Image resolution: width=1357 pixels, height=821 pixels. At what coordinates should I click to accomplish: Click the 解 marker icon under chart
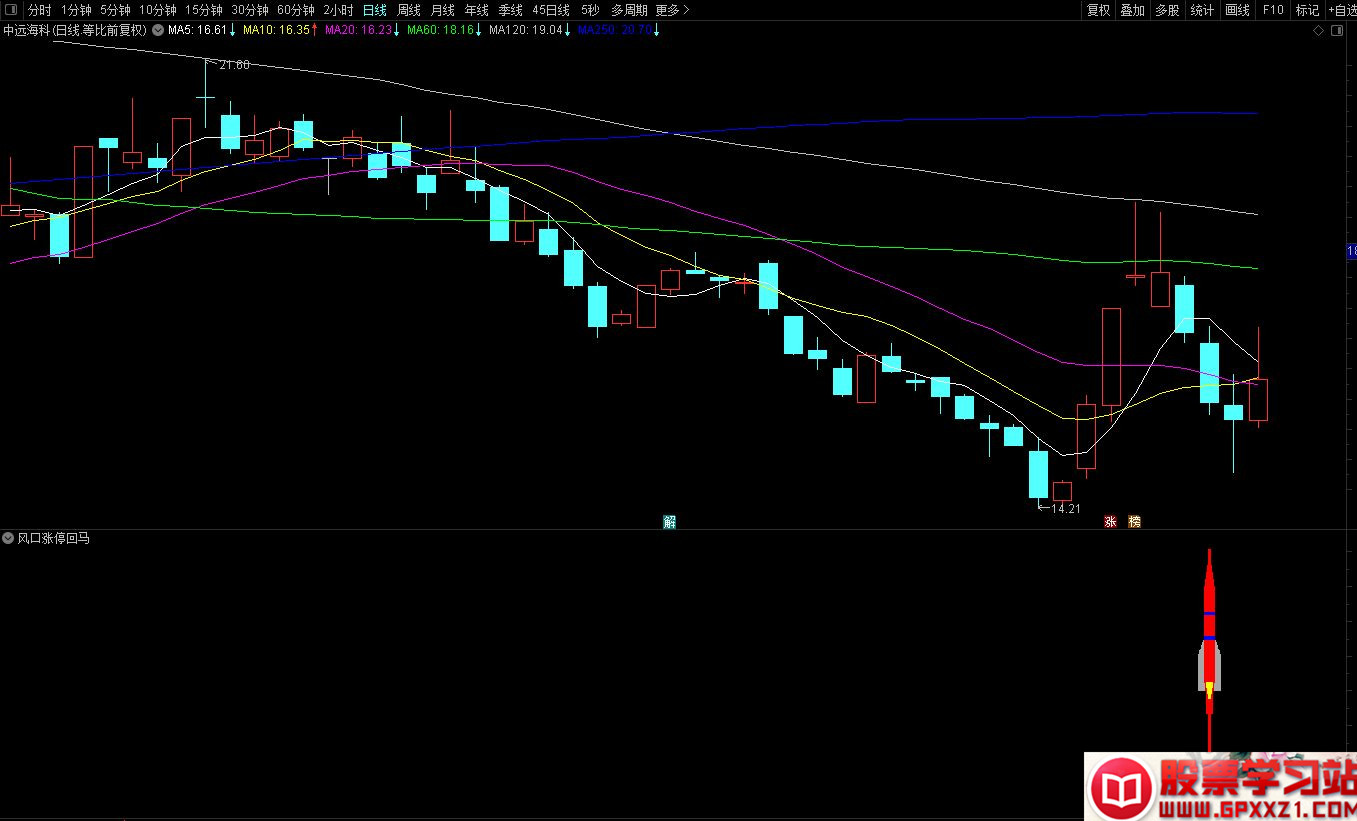click(669, 522)
